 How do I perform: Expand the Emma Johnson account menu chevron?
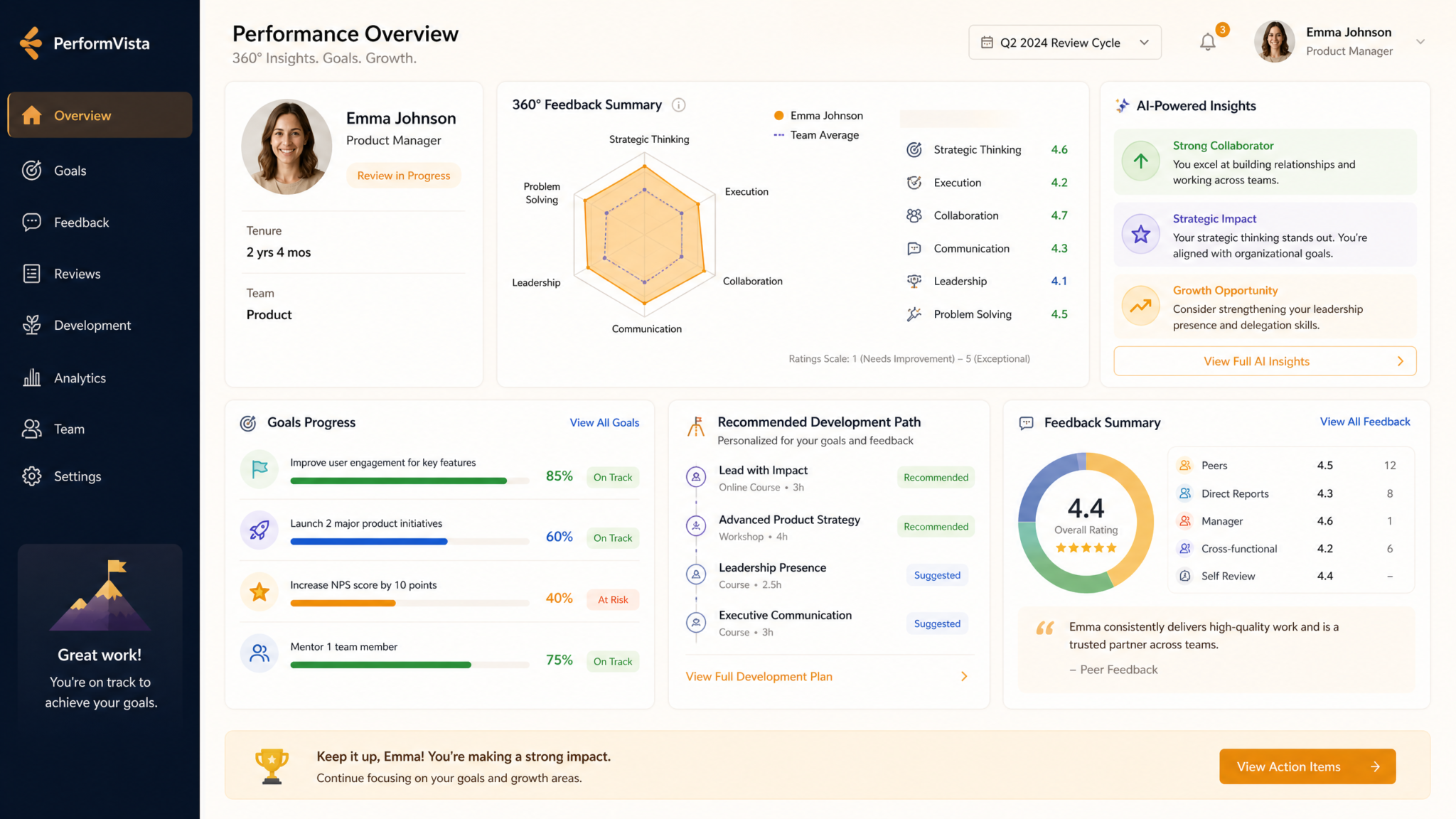click(1420, 42)
